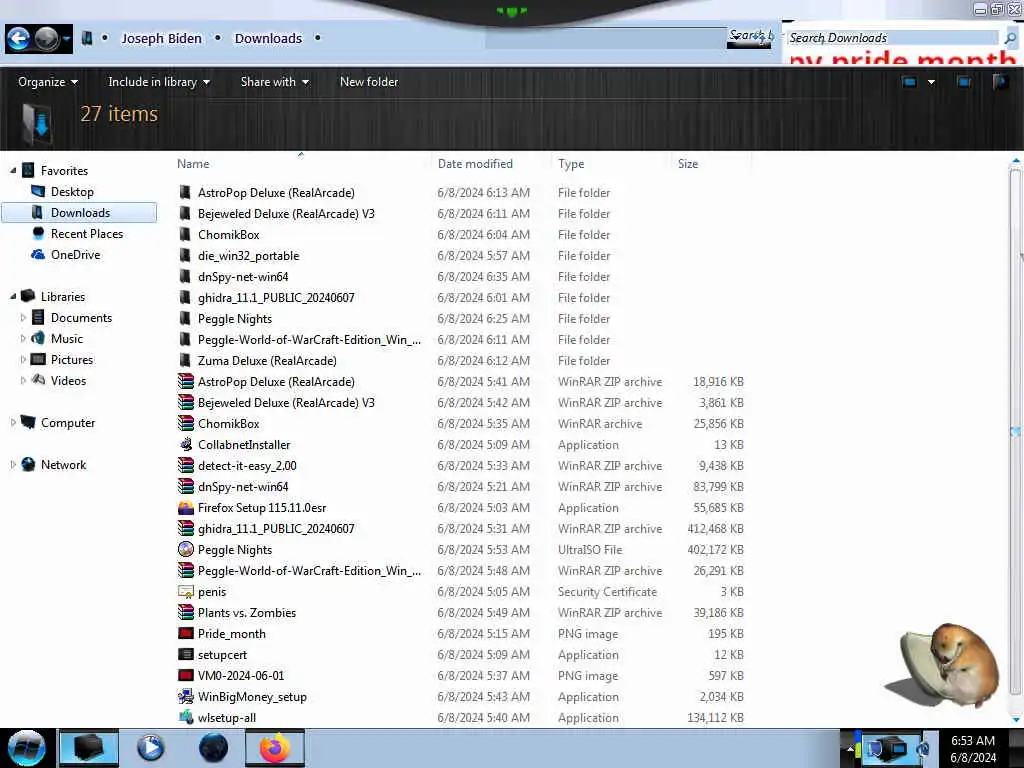This screenshot has height=768, width=1024.
Task: Expand the Videos library node
Action: coord(24,381)
